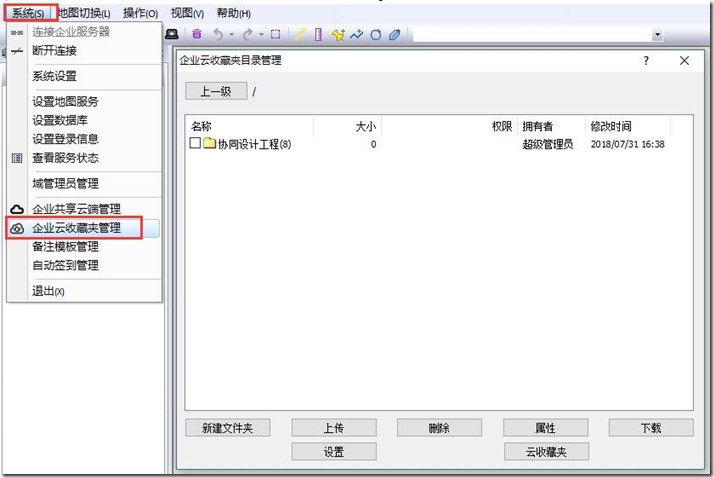Sort by the 大小 column header

click(347, 126)
